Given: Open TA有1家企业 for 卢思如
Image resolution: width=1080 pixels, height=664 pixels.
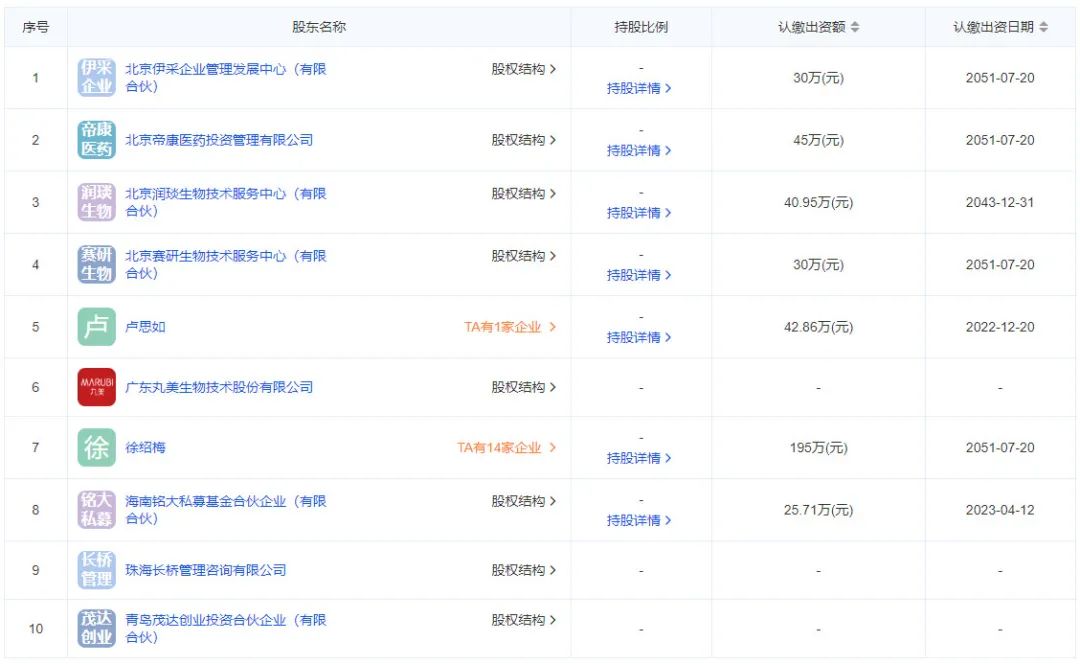Looking at the screenshot, I should pos(510,326).
